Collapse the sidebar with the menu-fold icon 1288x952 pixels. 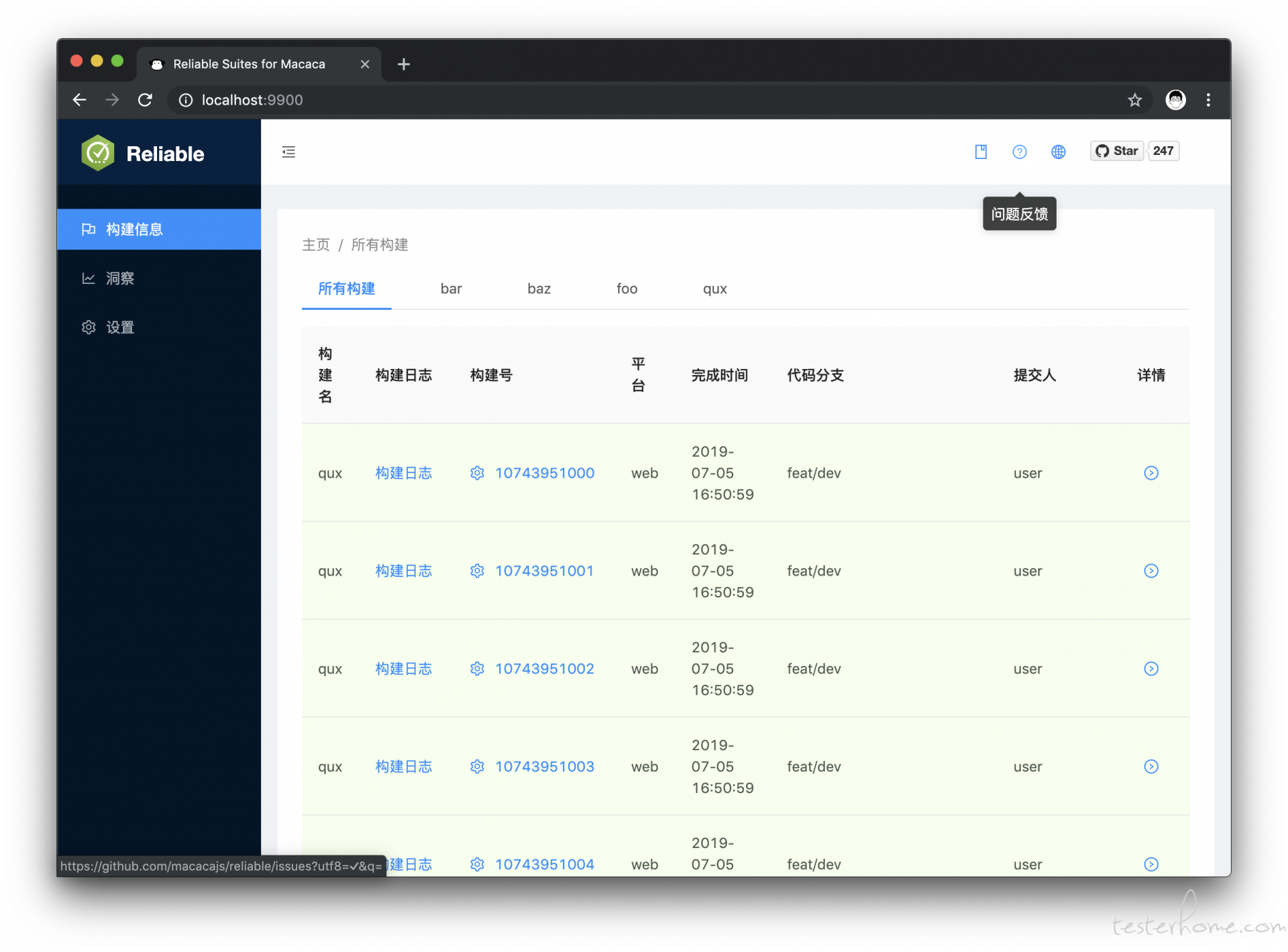tap(288, 152)
